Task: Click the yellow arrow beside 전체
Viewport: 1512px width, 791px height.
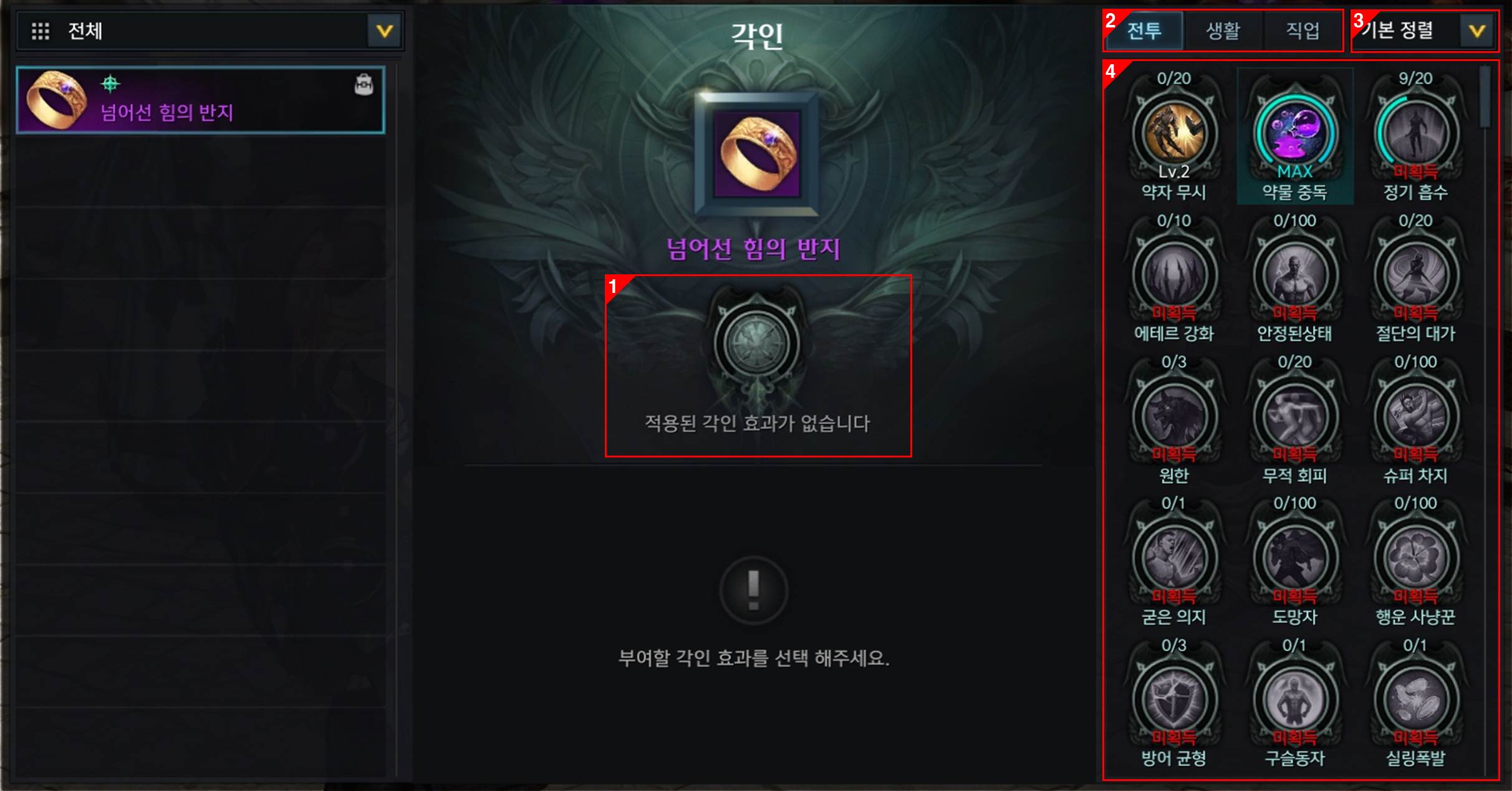Action: [x=384, y=31]
